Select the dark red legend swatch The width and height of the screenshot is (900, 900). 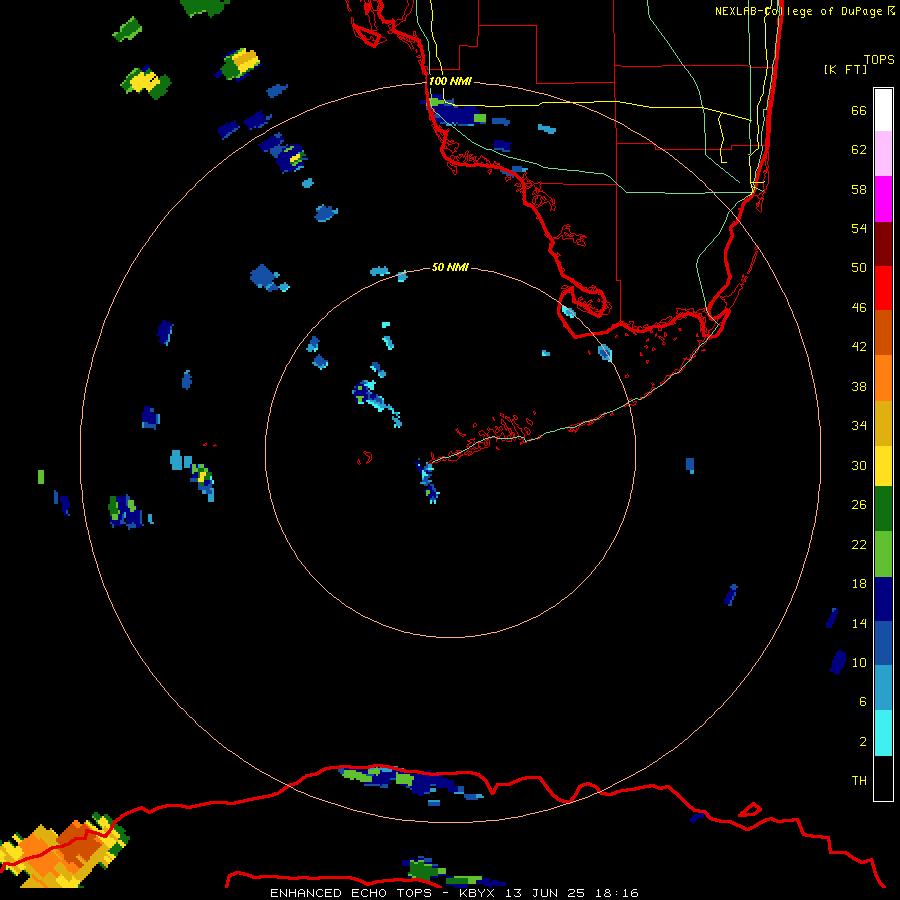click(883, 244)
